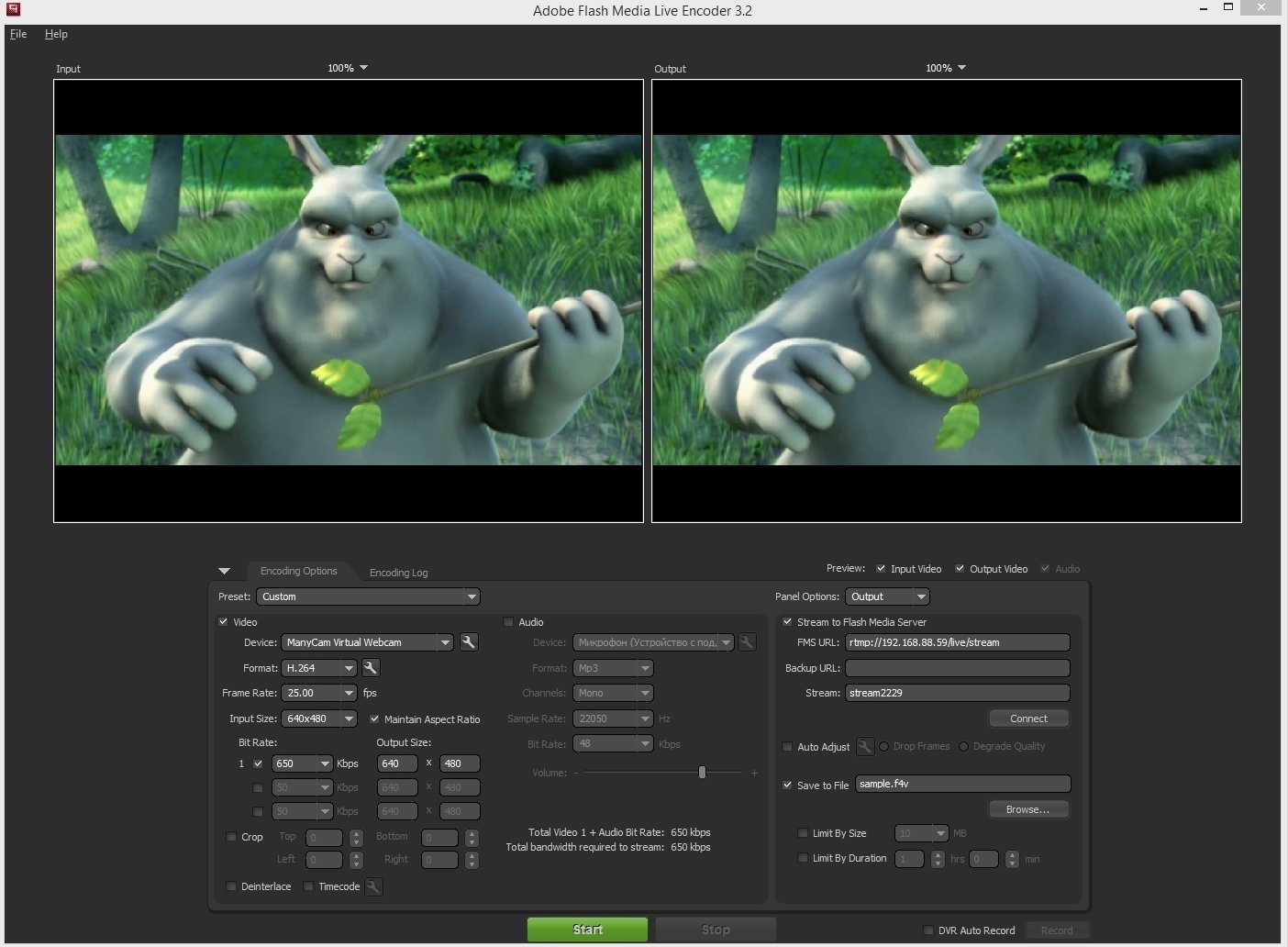Toggle Output Video preview checkbox
This screenshot has height=947, width=1288.
click(960, 569)
